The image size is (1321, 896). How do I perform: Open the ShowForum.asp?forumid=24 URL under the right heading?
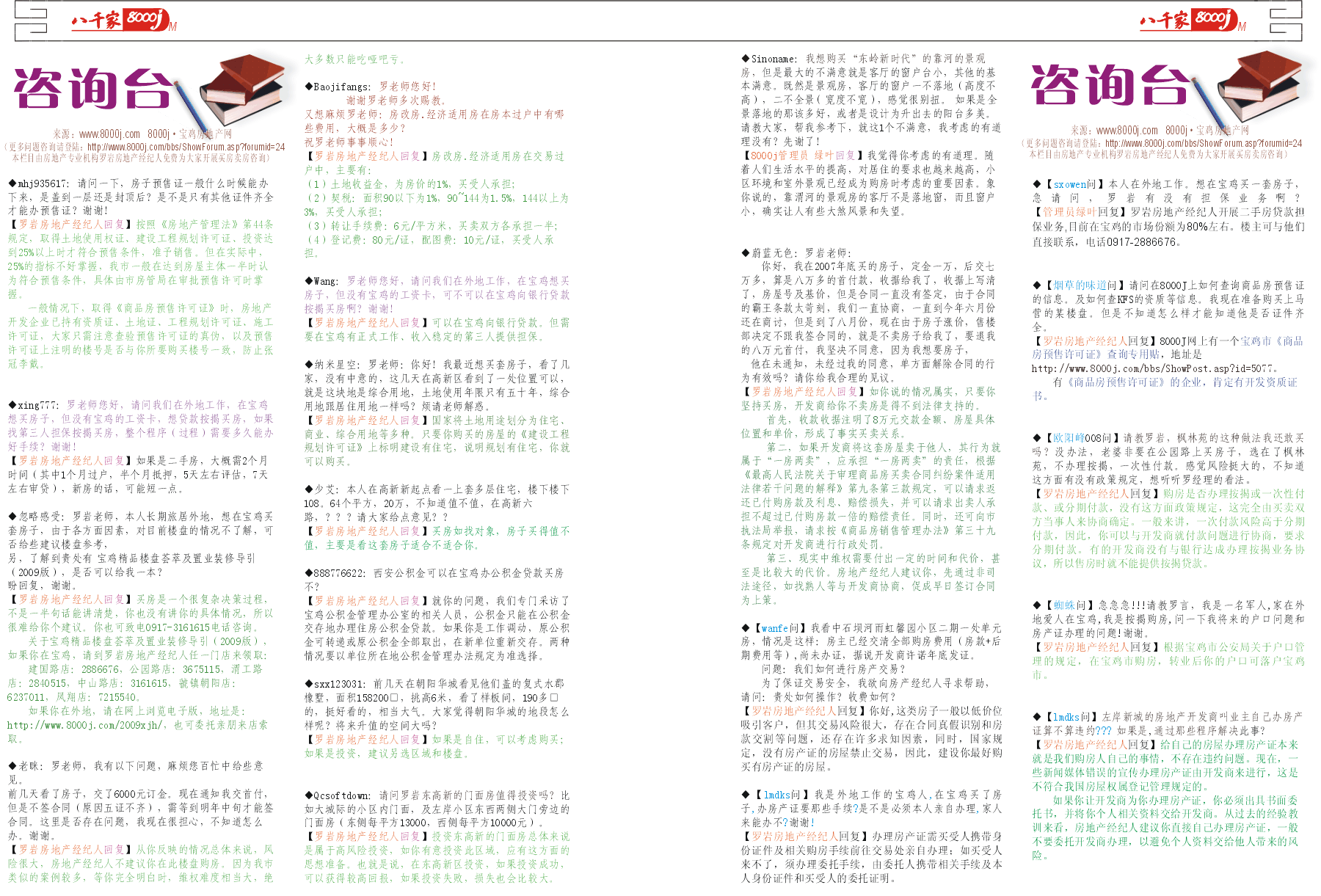tap(1204, 144)
